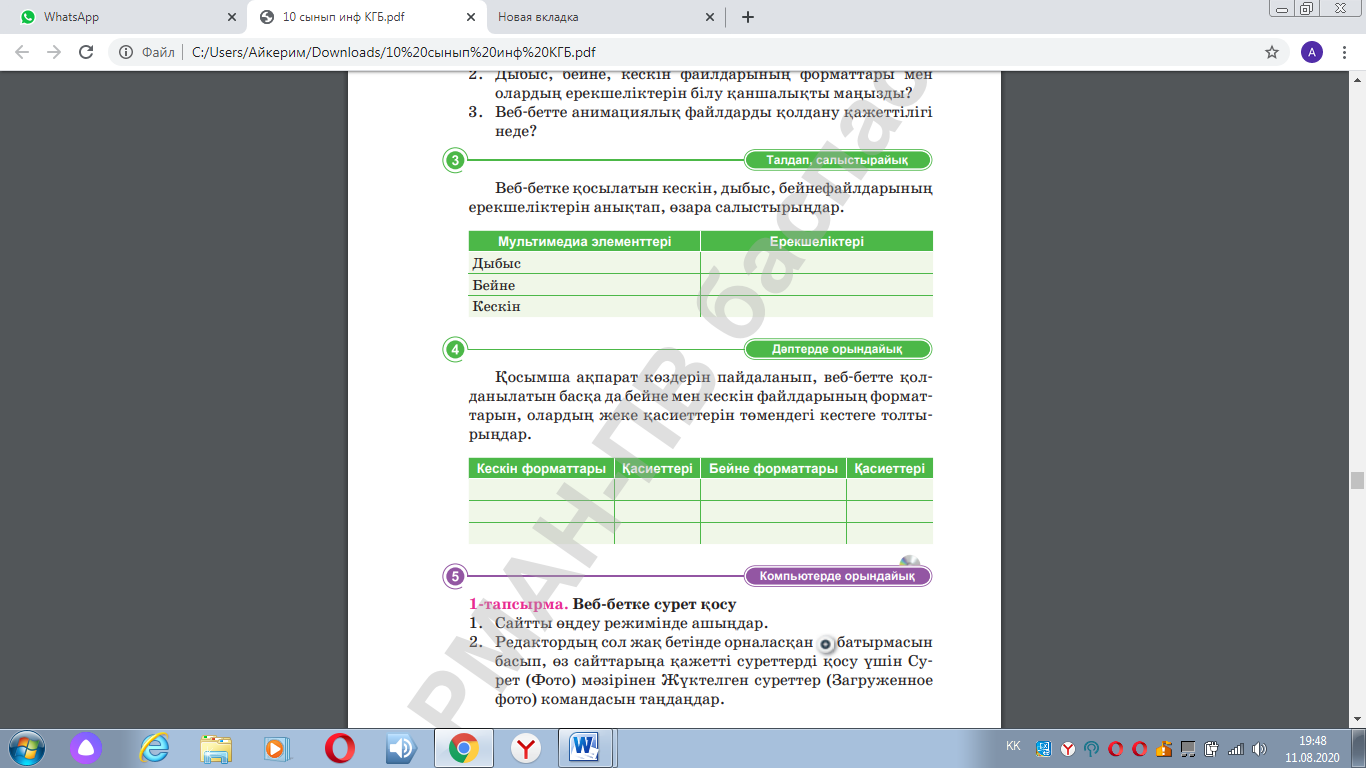Open the teal antenna tray icon
This screenshot has width=1366, height=768.
(1092, 748)
